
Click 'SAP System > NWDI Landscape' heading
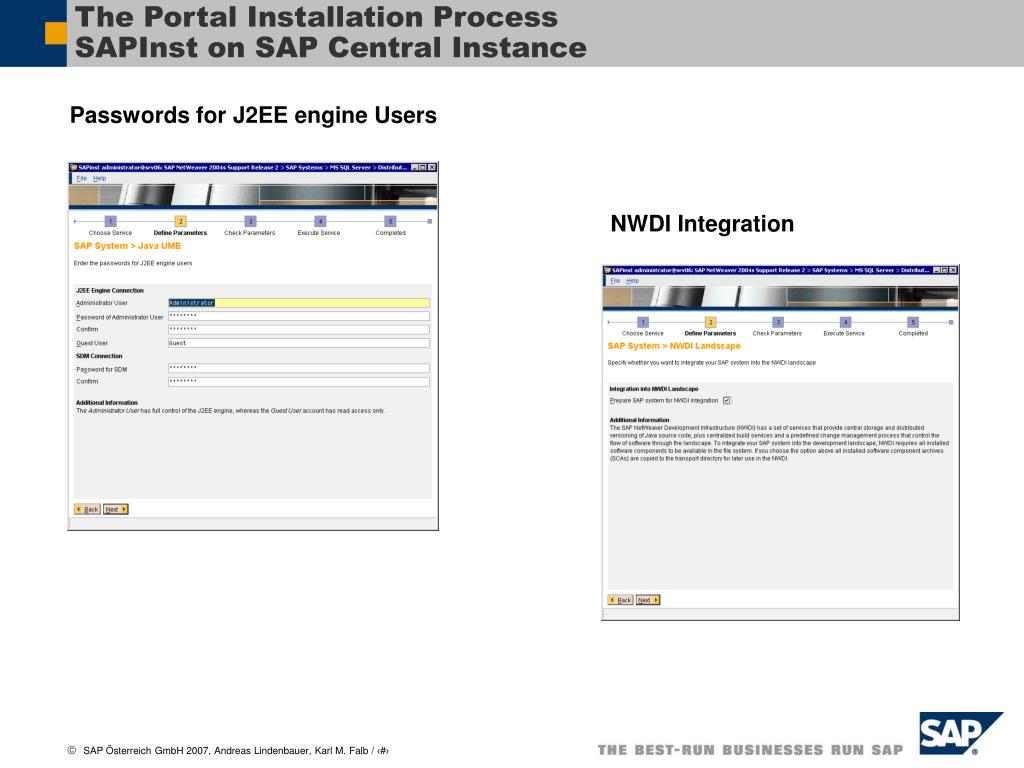[x=674, y=346]
